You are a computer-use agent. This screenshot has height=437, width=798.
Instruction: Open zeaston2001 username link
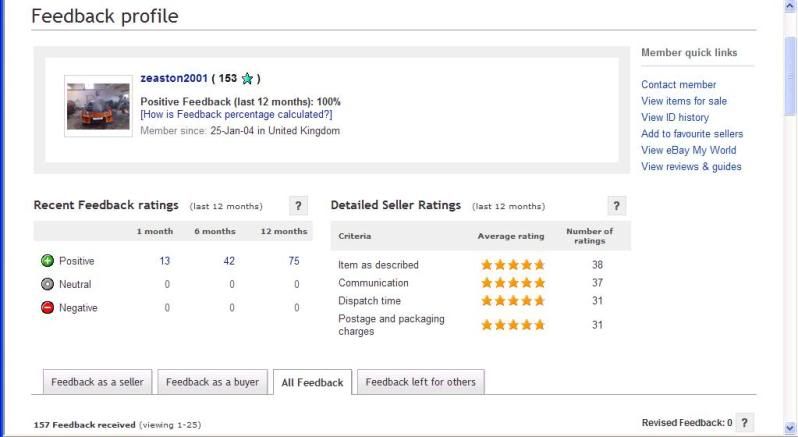(x=174, y=79)
